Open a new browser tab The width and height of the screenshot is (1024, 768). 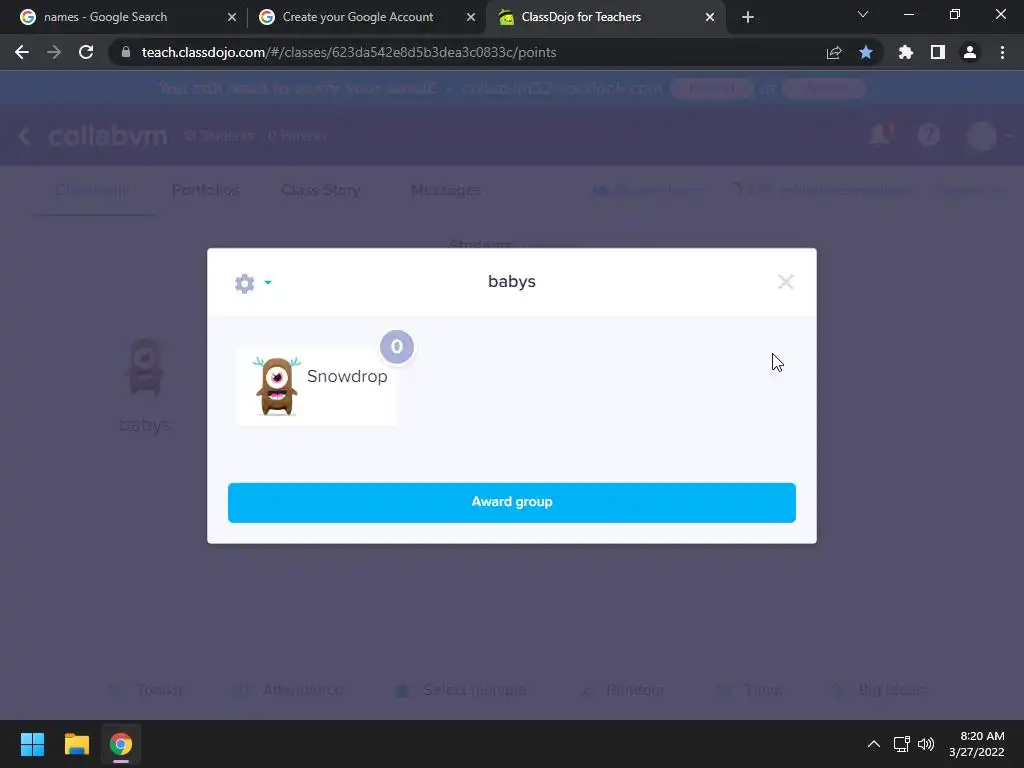tap(748, 17)
